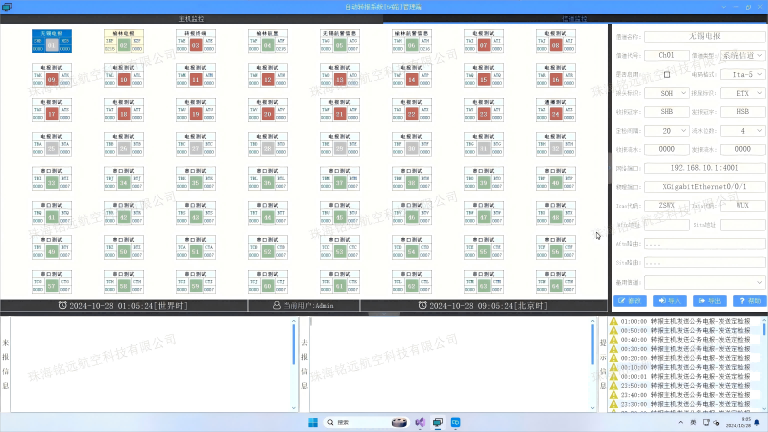
Task: Click the 导入 button
Action: click(670, 301)
